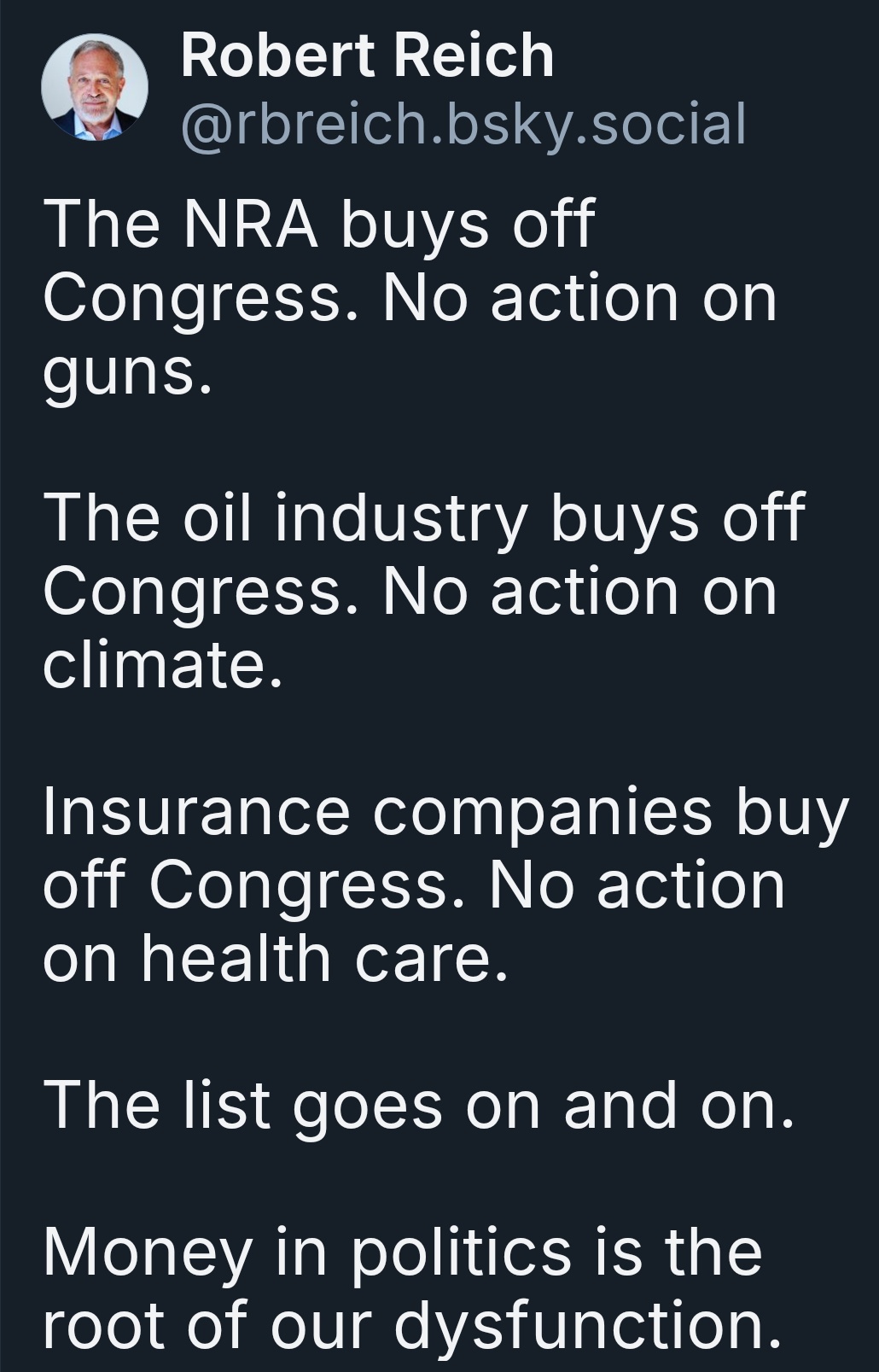The height and width of the screenshot is (1372, 879).
Task: Select the word health in the third paragraph
Action: 236,958
